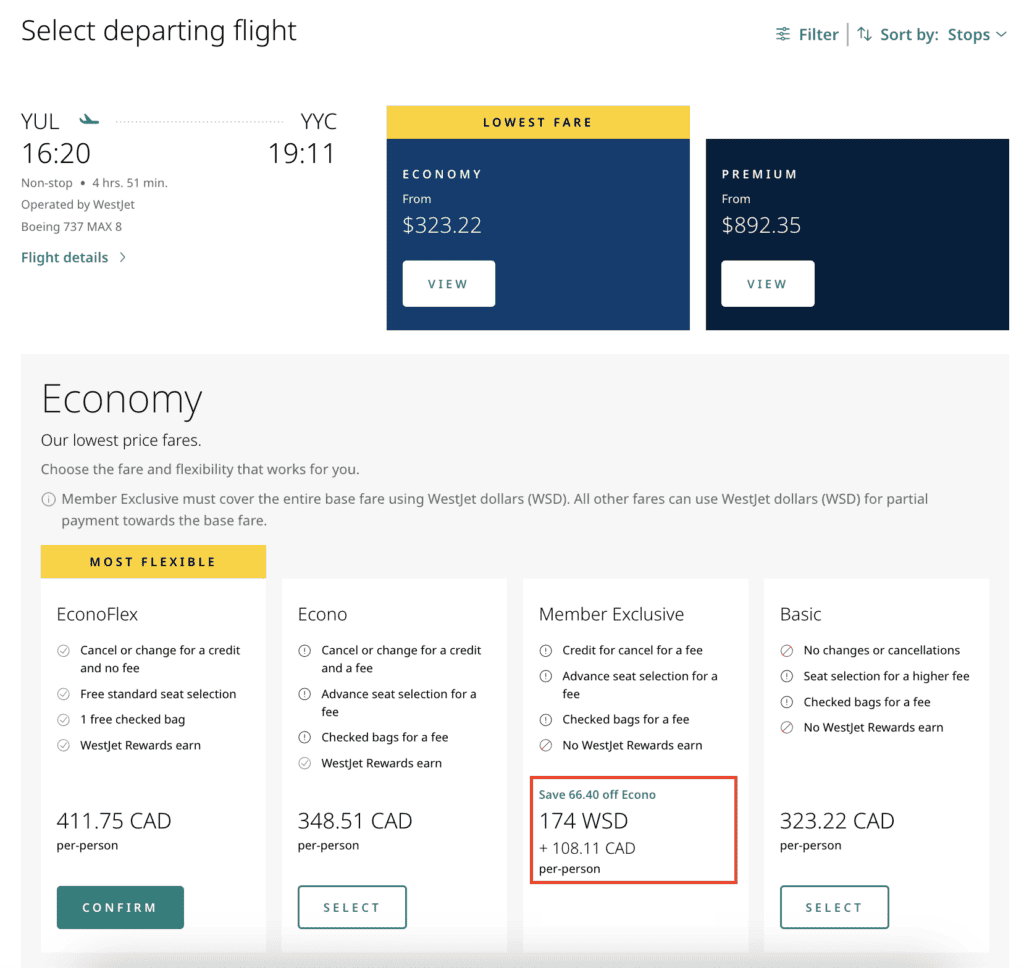This screenshot has width=1024, height=968.
Task: Click the Filter sliders icon
Action: pos(783,35)
